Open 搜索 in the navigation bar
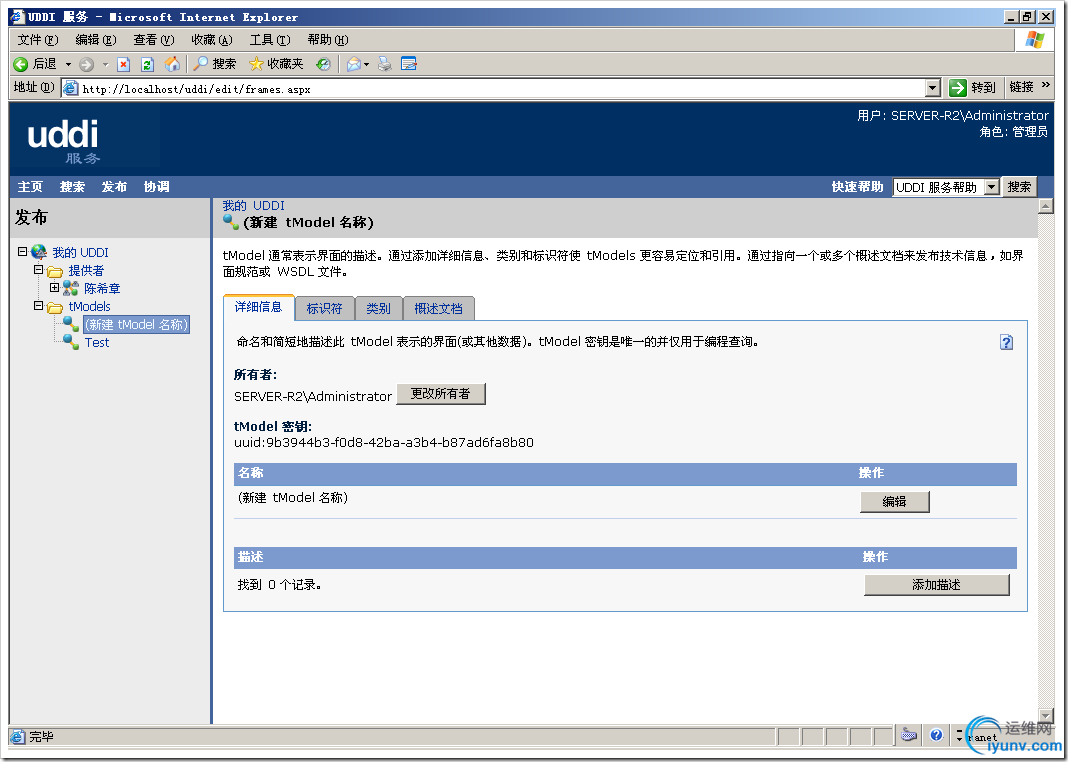The height and width of the screenshot is (762, 1068). [72, 187]
